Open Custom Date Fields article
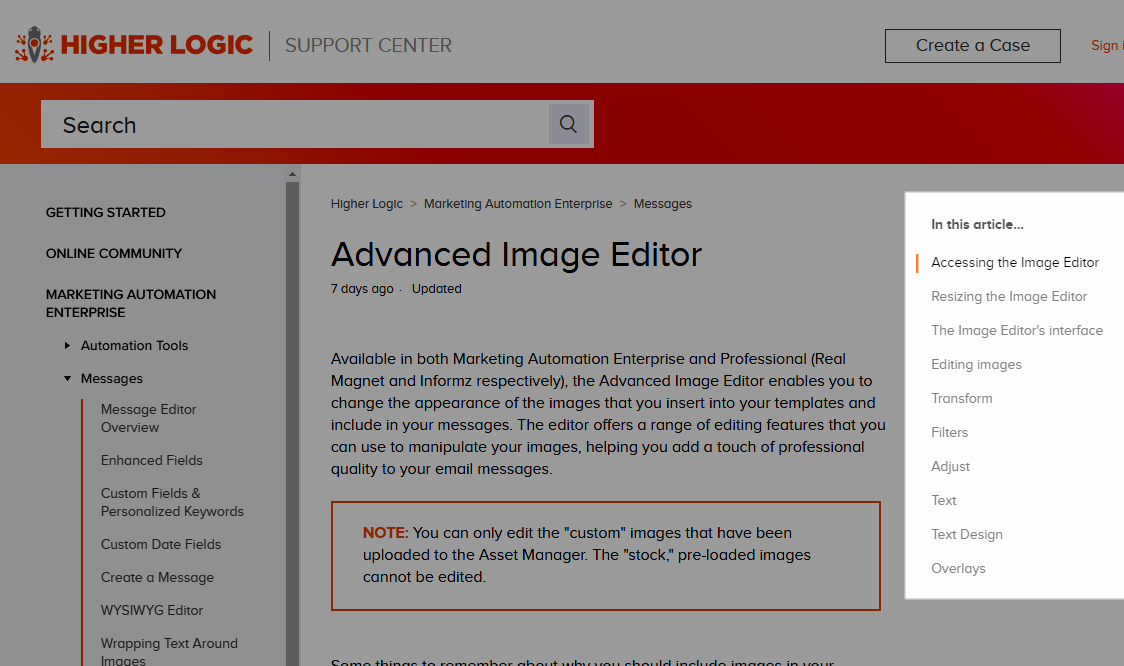 [x=161, y=544]
